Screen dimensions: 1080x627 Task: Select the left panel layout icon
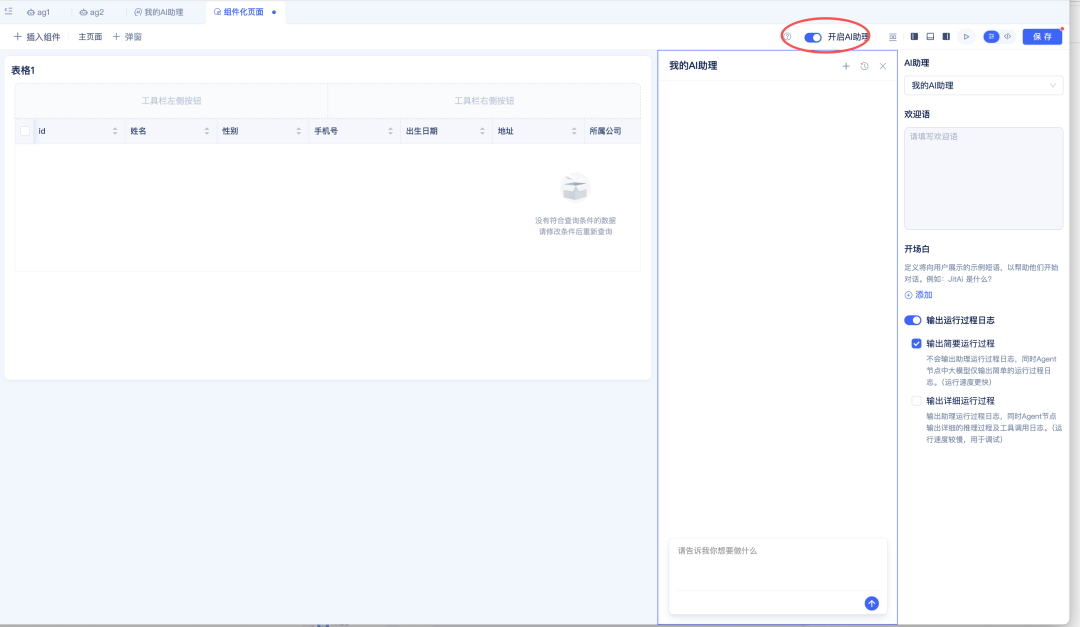point(914,36)
